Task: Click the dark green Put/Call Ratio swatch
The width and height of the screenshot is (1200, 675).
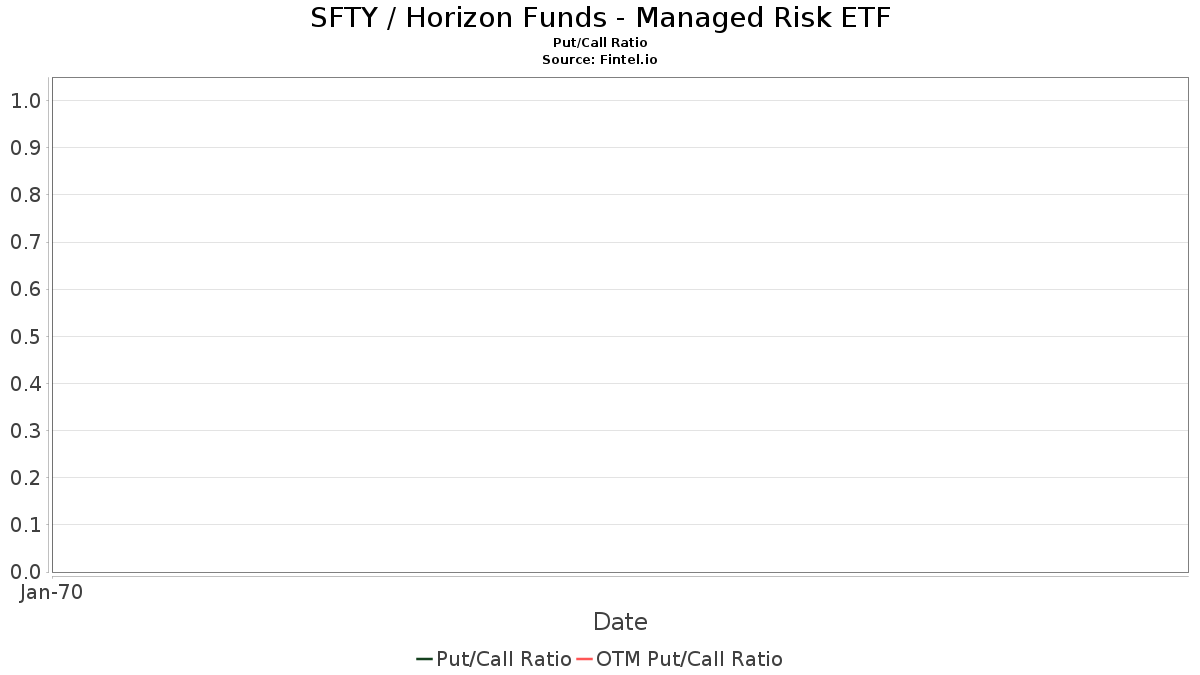Action: pyautogui.click(x=424, y=659)
